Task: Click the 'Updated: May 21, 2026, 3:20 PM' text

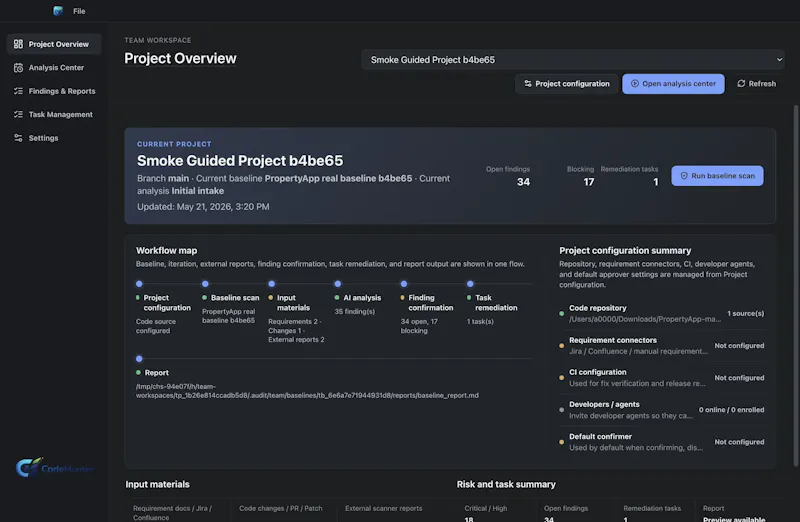Action: (203, 207)
